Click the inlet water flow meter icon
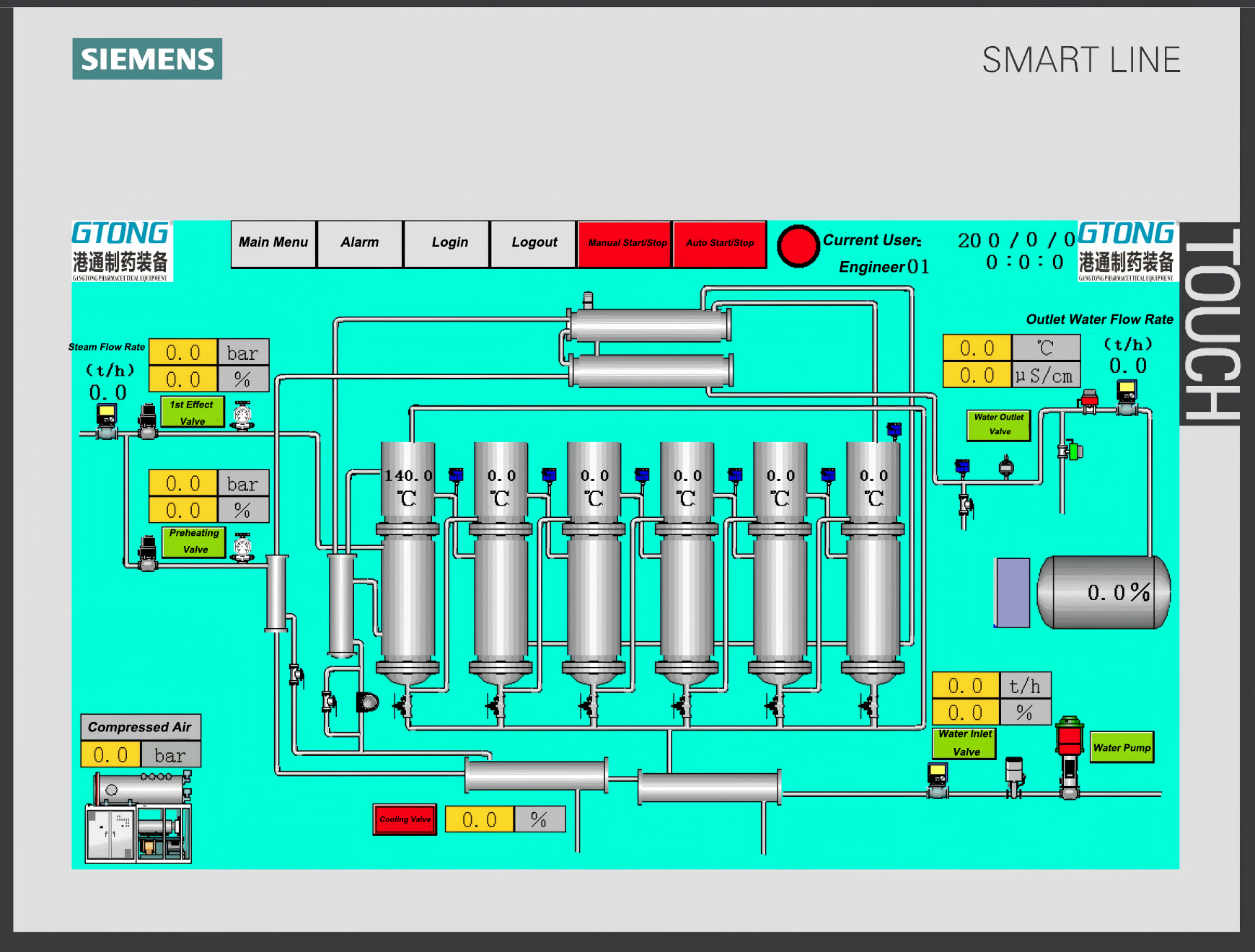The height and width of the screenshot is (952, 1255). pos(938,781)
